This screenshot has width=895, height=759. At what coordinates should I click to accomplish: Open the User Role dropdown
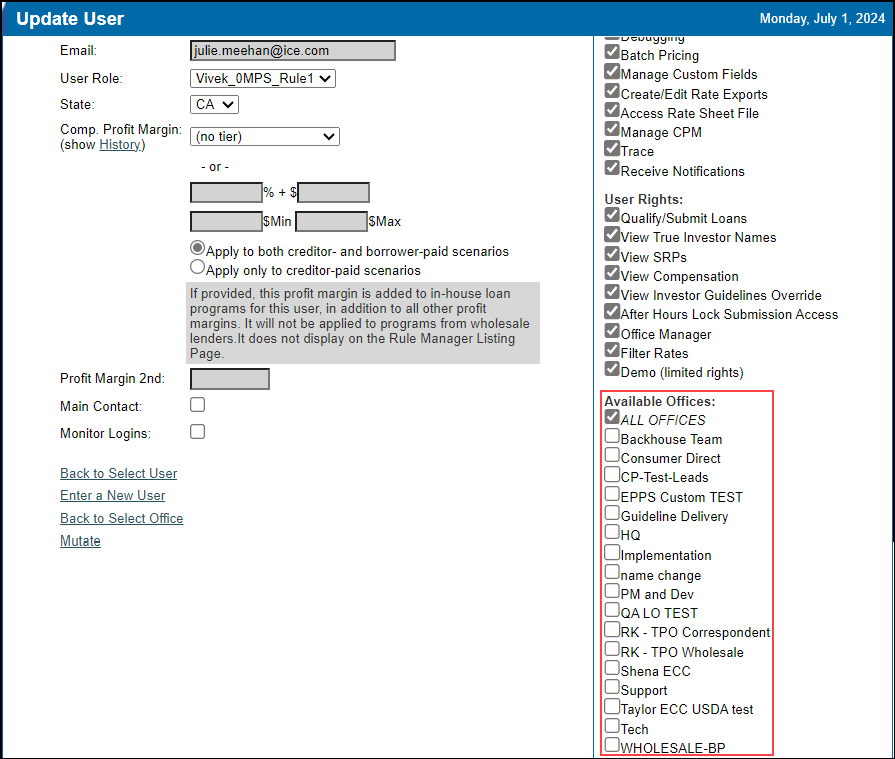263,78
